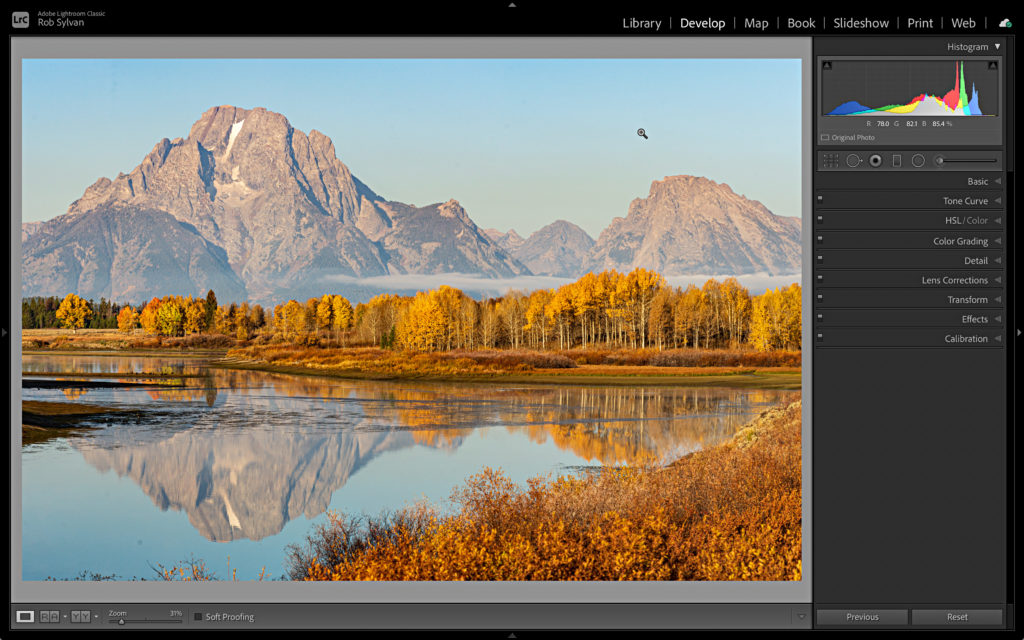
Task: Turn off the Detail panel switch
Action: [x=820, y=259]
